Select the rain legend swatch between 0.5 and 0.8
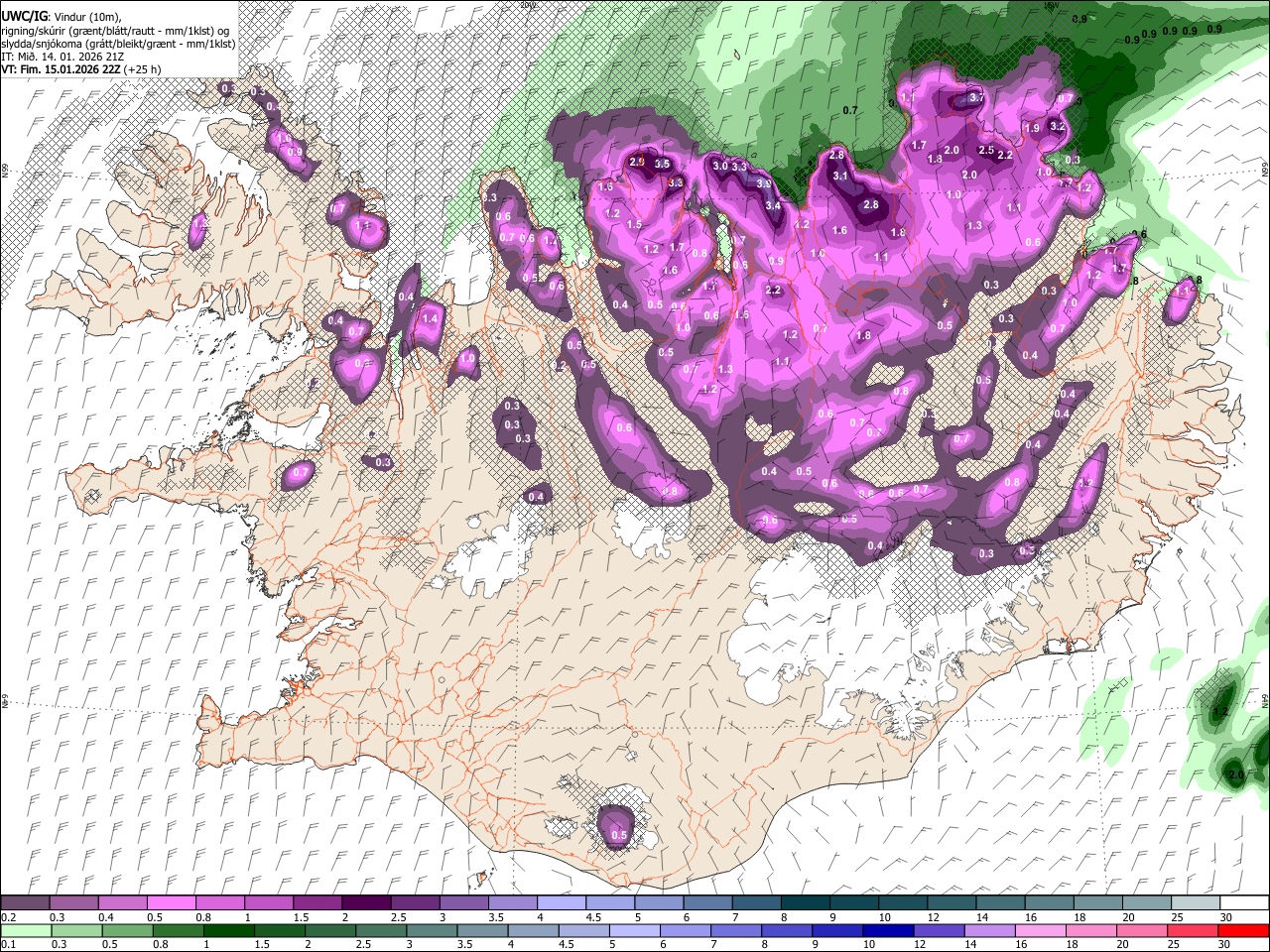 [x=125, y=930]
